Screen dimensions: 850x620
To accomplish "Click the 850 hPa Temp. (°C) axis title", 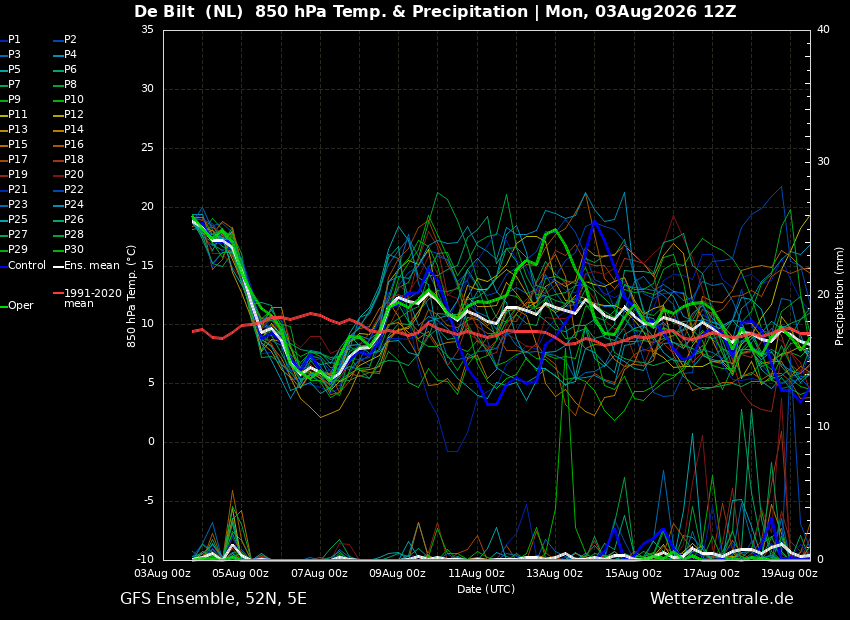I will coord(131,296).
